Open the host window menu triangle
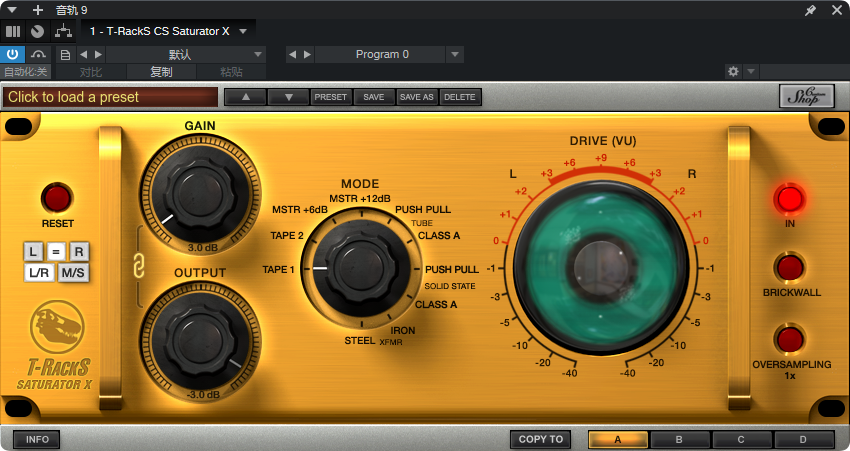850x451 pixels. tap(12, 10)
